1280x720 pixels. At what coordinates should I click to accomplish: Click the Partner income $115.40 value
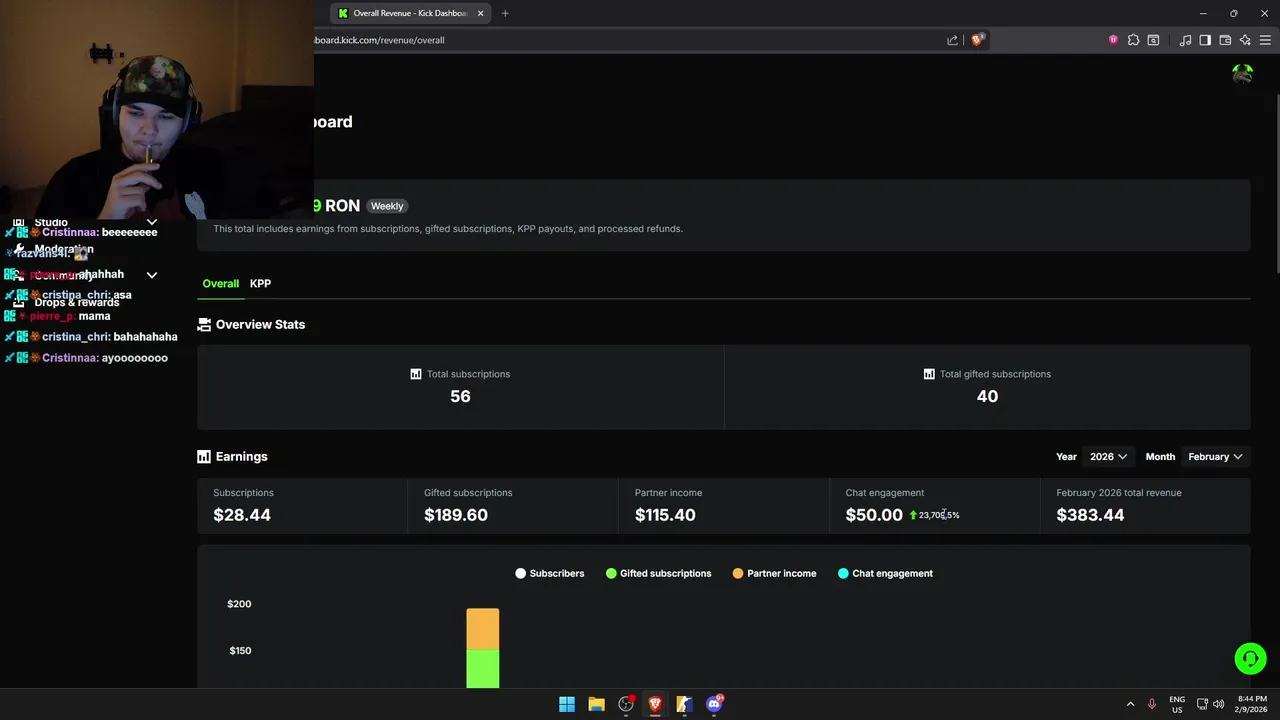[665, 515]
